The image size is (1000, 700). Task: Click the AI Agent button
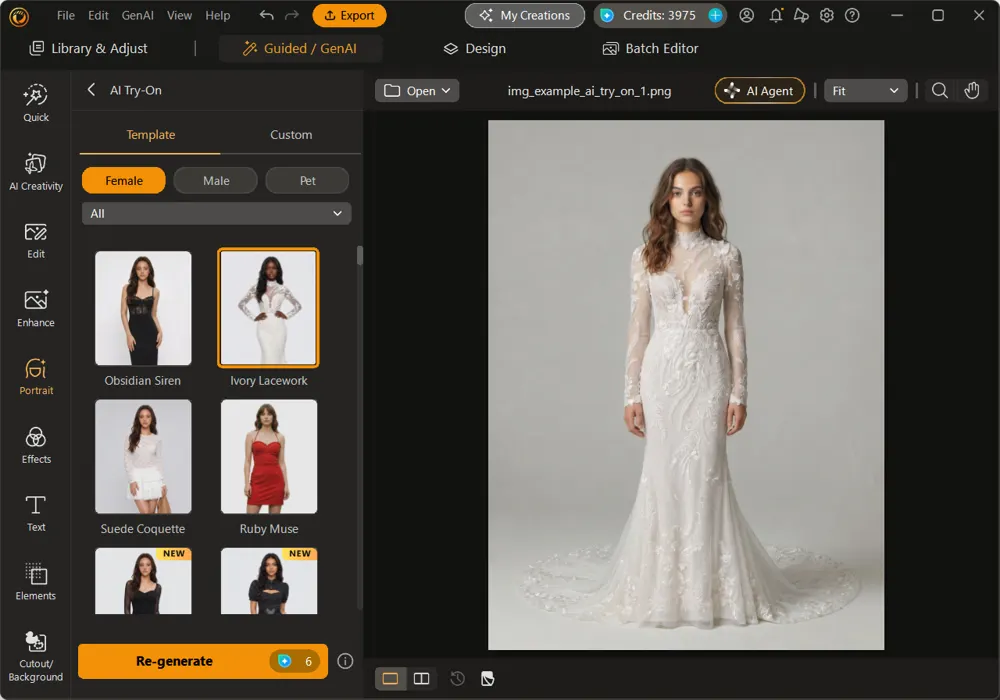pos(760,91)
